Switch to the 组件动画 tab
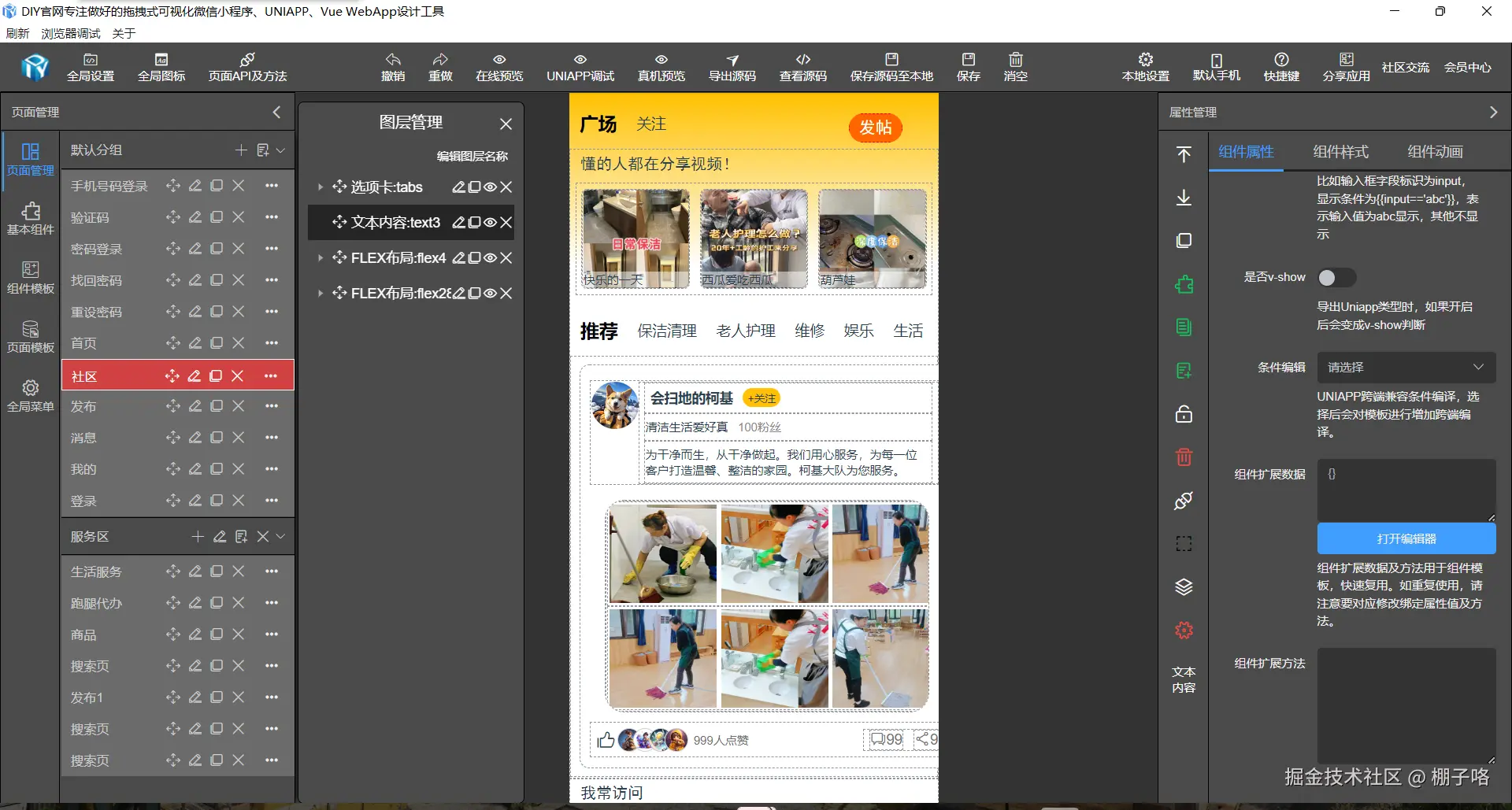 (x=1435, y=152)
